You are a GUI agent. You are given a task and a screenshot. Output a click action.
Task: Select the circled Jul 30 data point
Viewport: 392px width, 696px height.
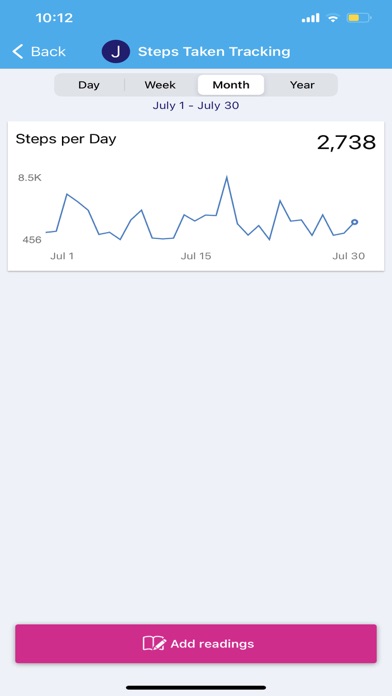point(355,222)
